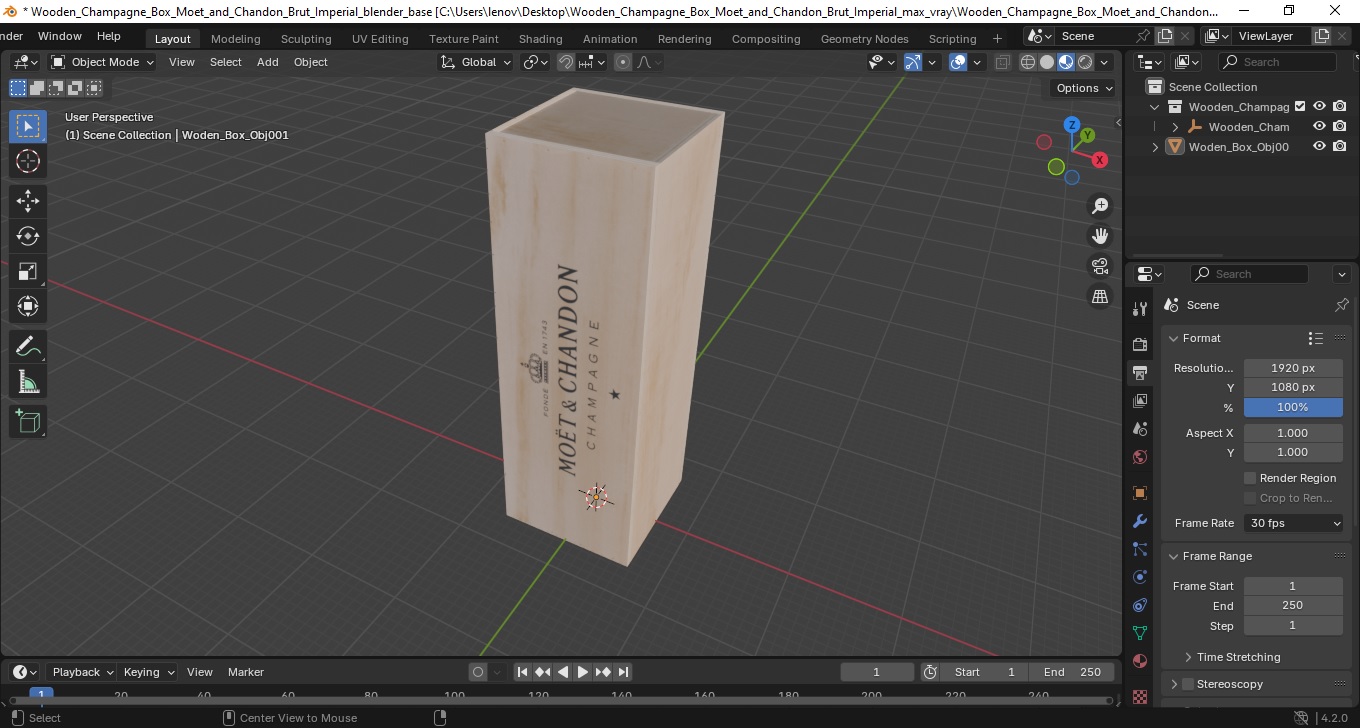The height and width of the screenshot is (728, 1360).
Task: Open the viewport Options dropdown
Action: (x=1085, y=88)
